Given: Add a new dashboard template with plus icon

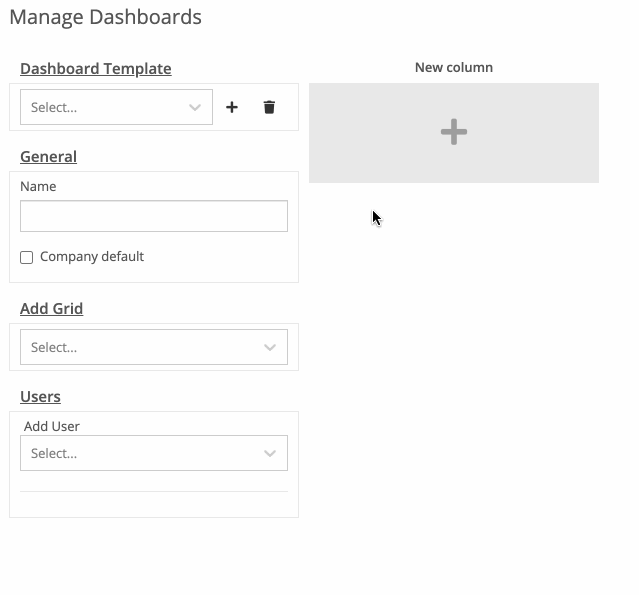Looking at the screenshot, I should tap(232, 107).
